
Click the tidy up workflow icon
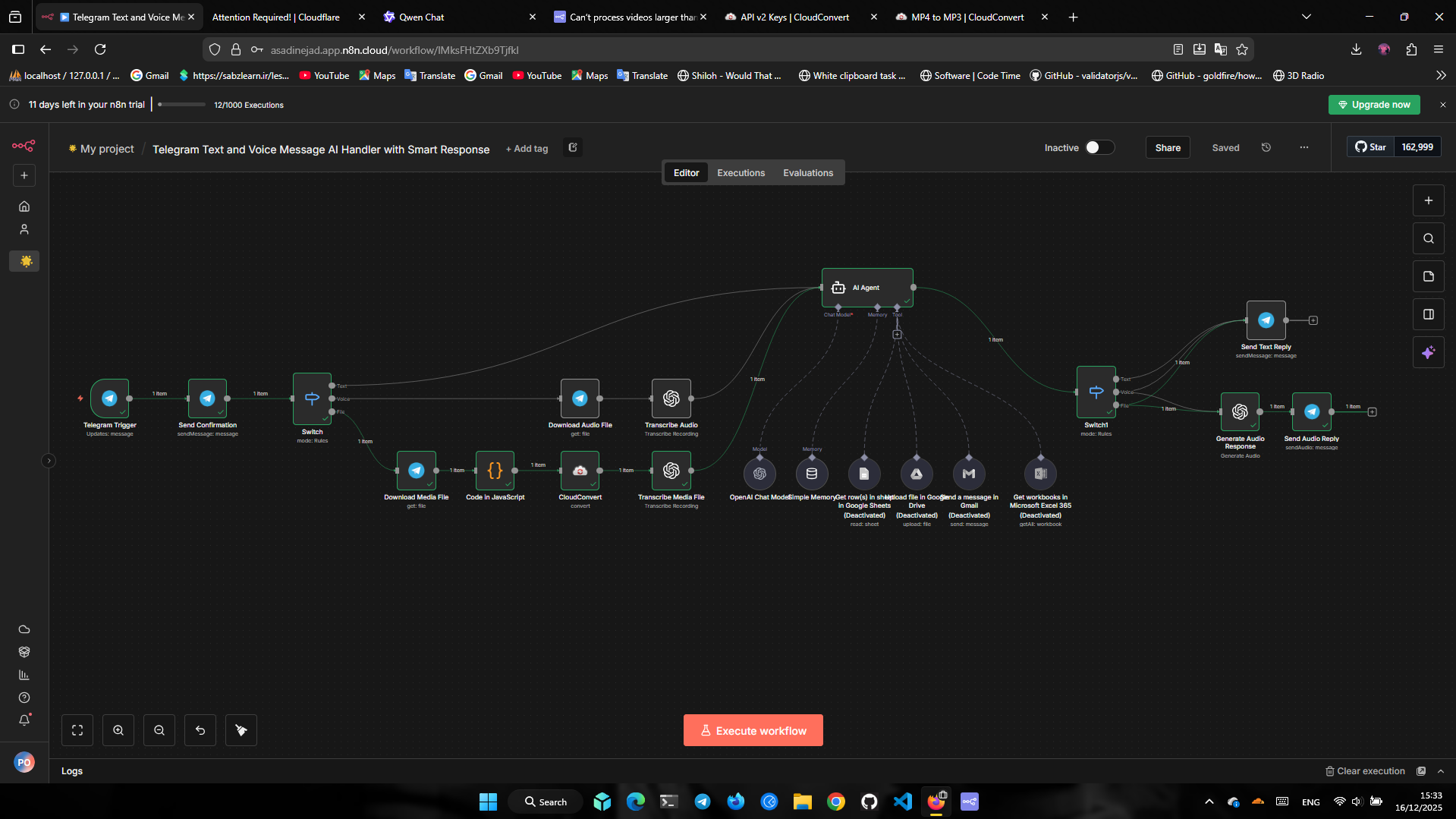[241, 730]
